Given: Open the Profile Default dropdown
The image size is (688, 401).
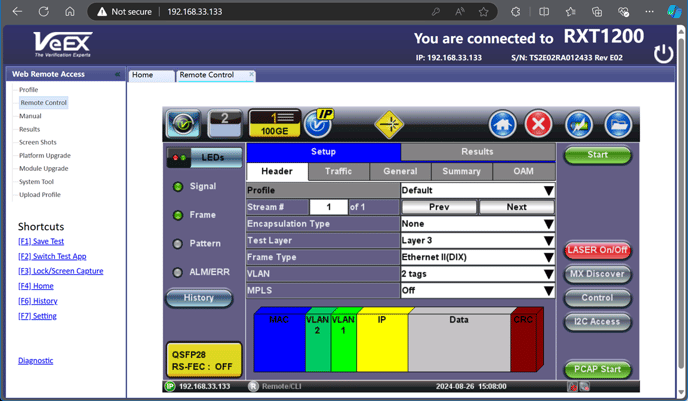Looking at the screenshot, I should pyautogui.click(x=477, y=190).
